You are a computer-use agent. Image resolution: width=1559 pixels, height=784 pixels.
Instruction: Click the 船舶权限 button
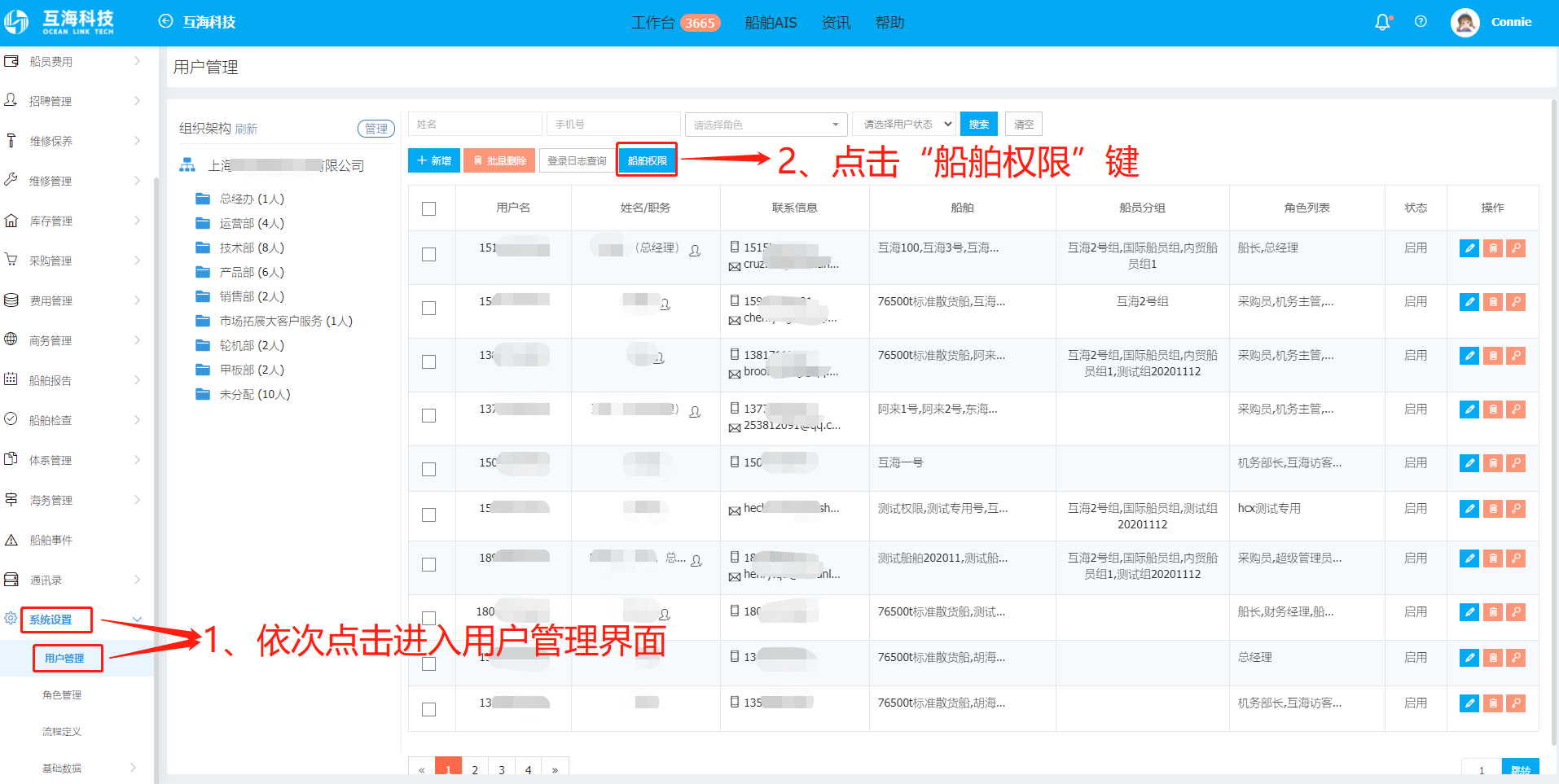click(x=647, y=160)
